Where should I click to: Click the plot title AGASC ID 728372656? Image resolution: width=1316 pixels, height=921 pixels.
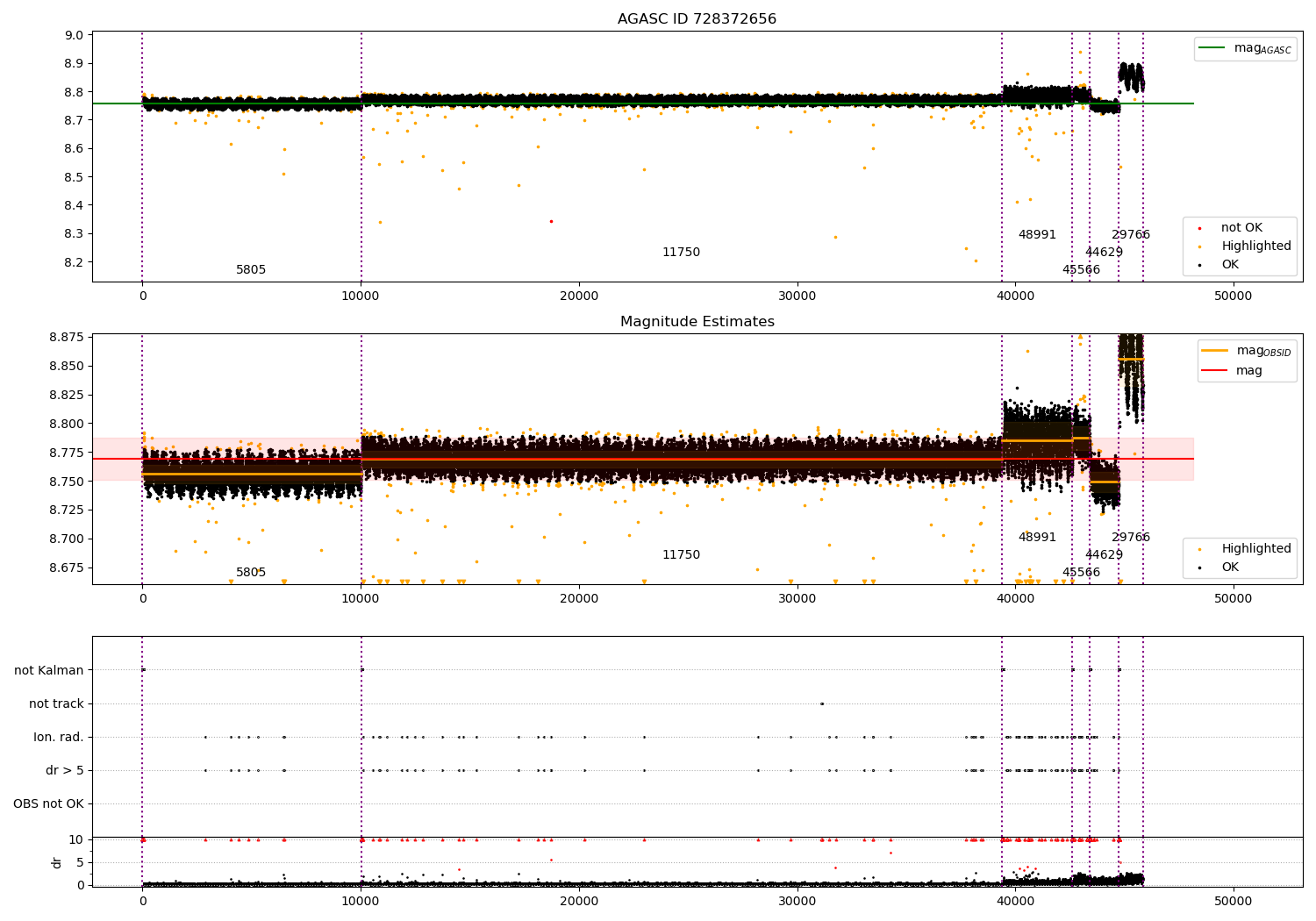(x=697, y=19)
